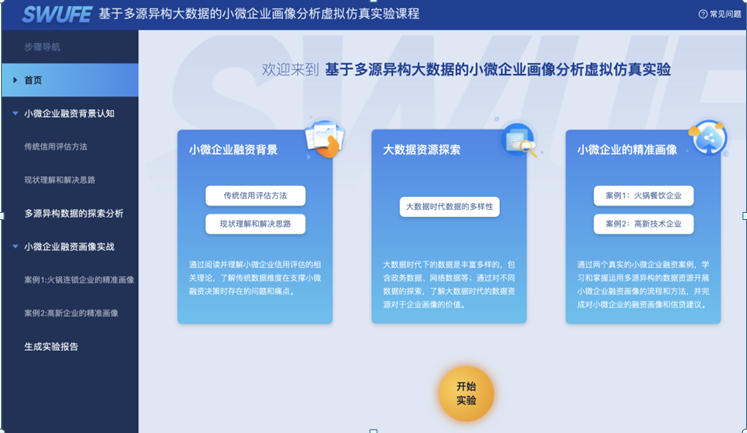This screenshot has width=747, height=433.
Task: Click the 常见问题 question mark icon
Action: click(x=702, y=14)
